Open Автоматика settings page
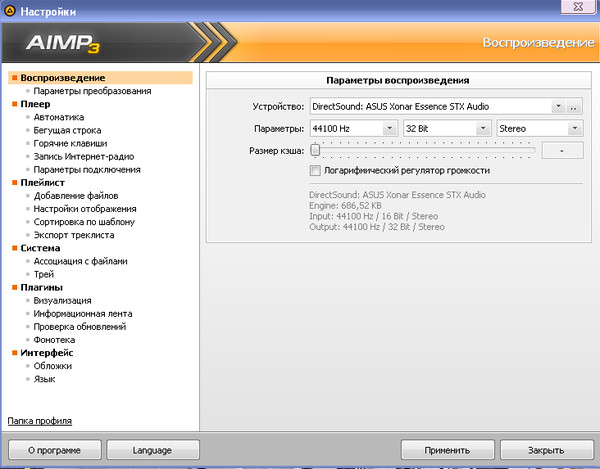The width and height of the screenshot is (600, 469). tap(59, 117)
